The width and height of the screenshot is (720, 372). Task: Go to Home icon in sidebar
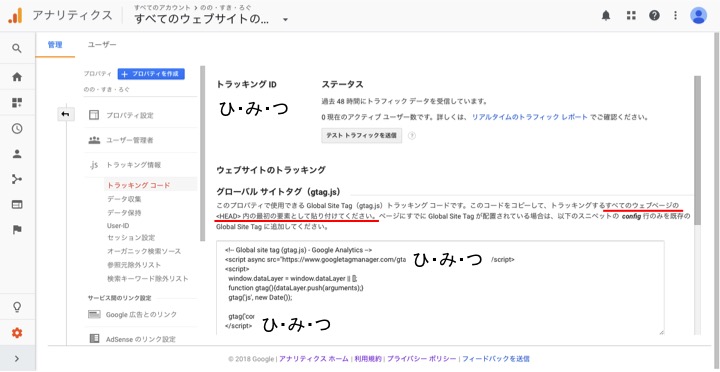pyautogui.click(x=17, y=77)
